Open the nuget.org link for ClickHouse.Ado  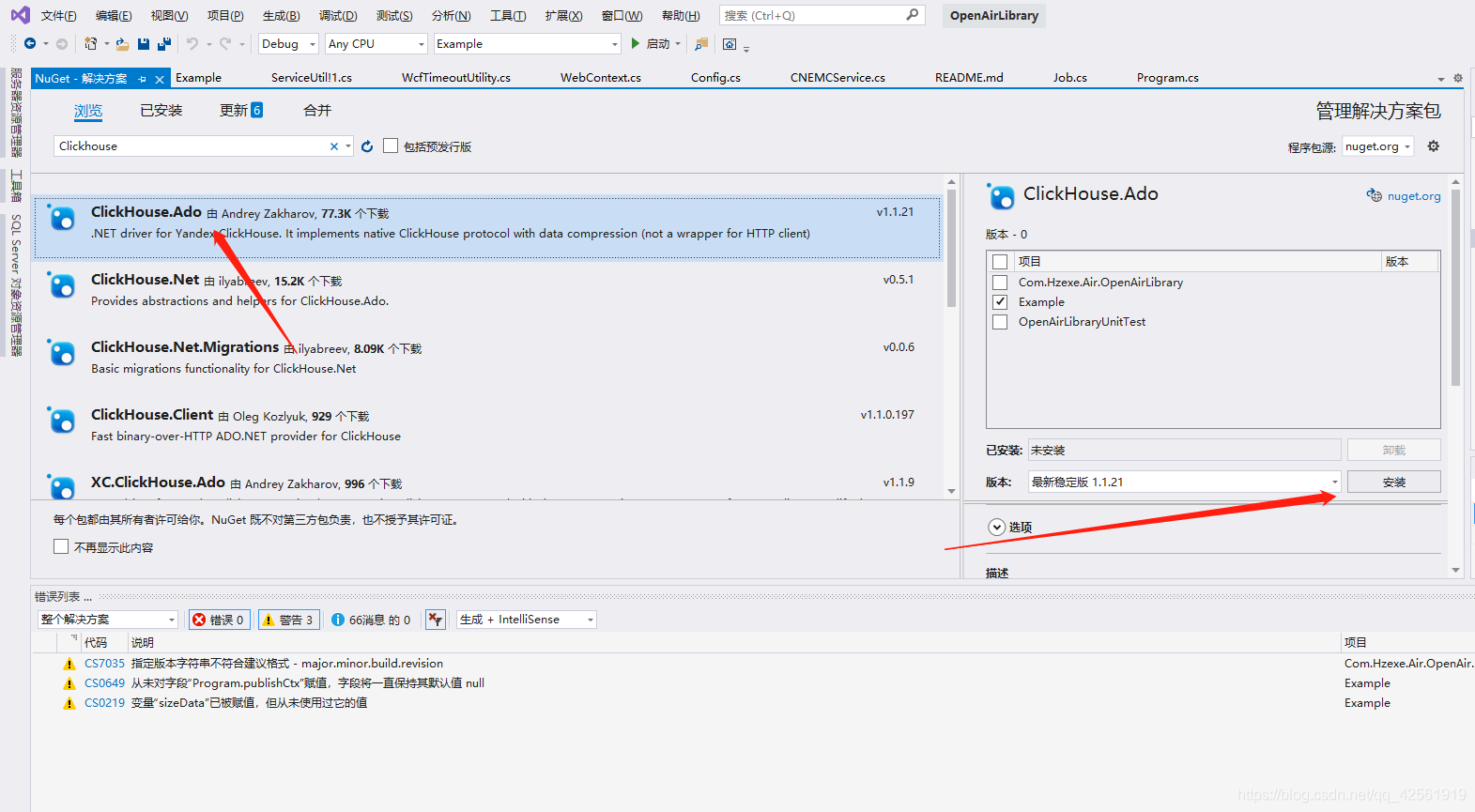tap(1414, 196)
